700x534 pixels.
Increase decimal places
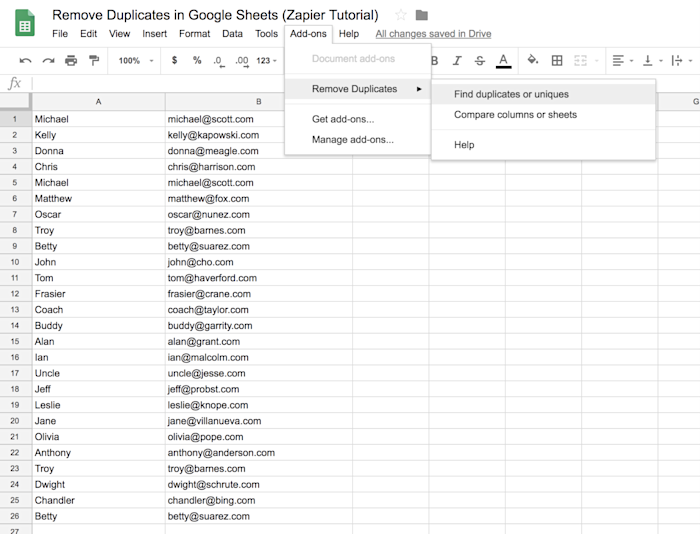pyautogui.click(x=242, y=61)
